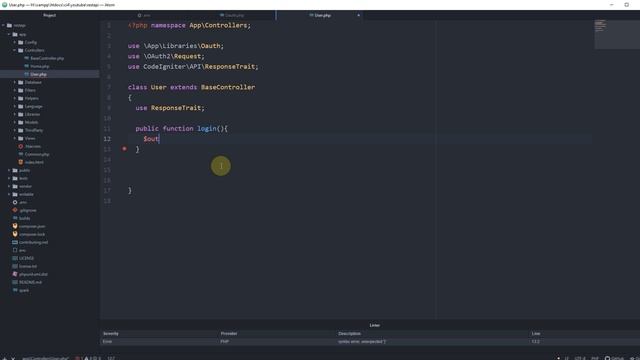Click the writable folder icon
This screenshot has width=640, height=360.
pos(15,194)
